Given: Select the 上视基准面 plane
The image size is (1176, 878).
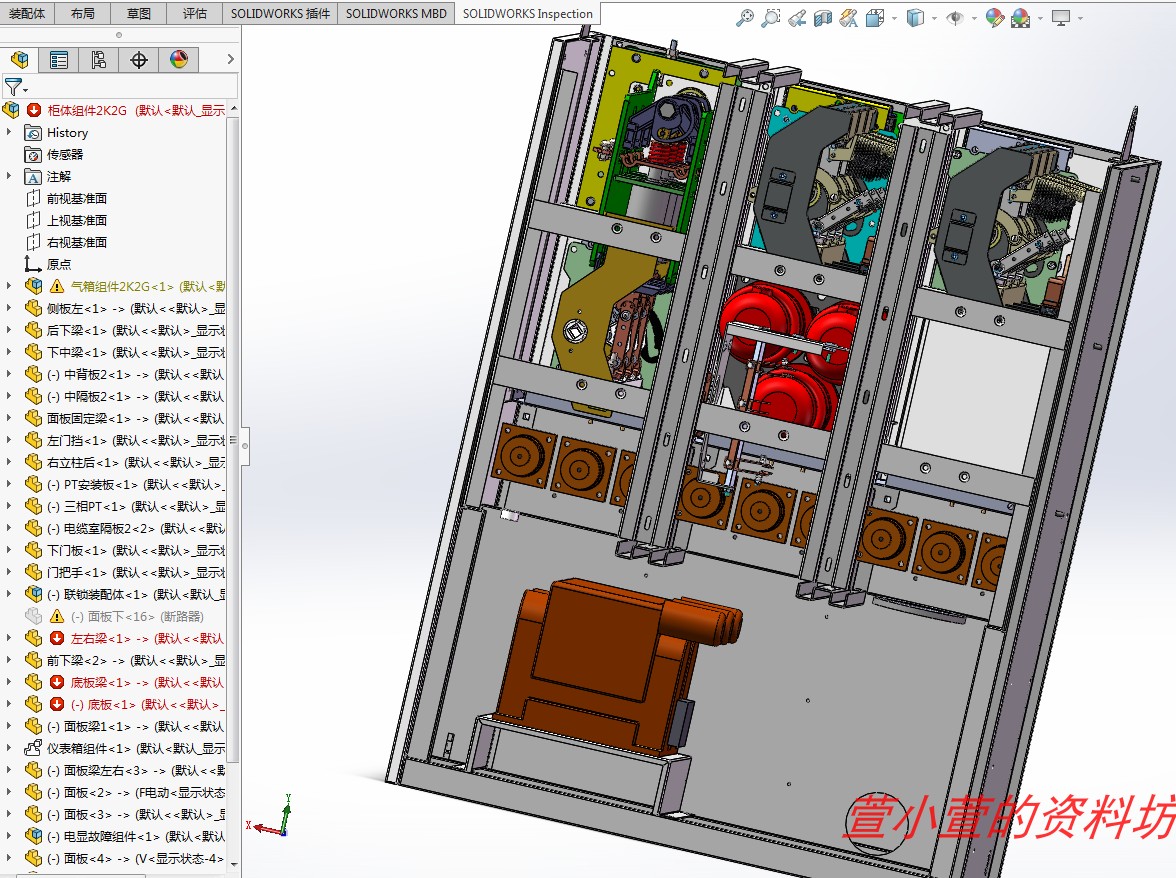Looking at the screenshot, I should pos(76,220).
